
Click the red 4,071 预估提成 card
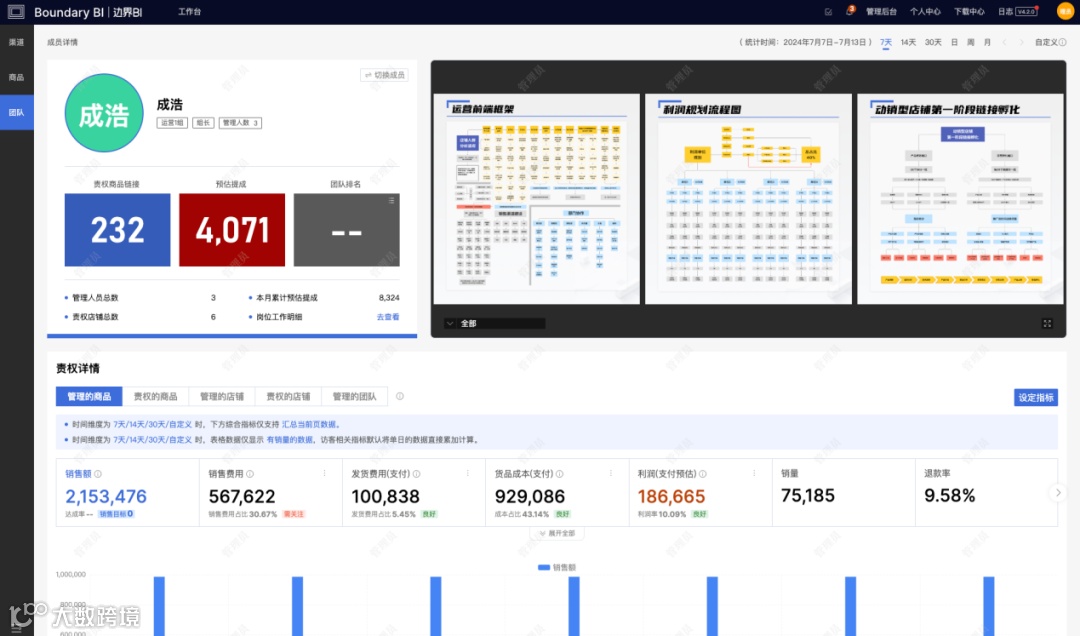(x=232, y=229)
